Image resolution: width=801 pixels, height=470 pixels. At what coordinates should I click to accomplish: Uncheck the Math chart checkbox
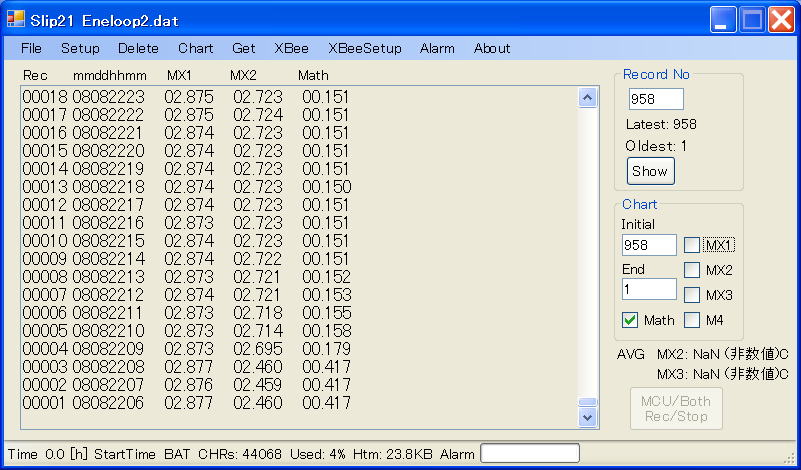[630, 320]
